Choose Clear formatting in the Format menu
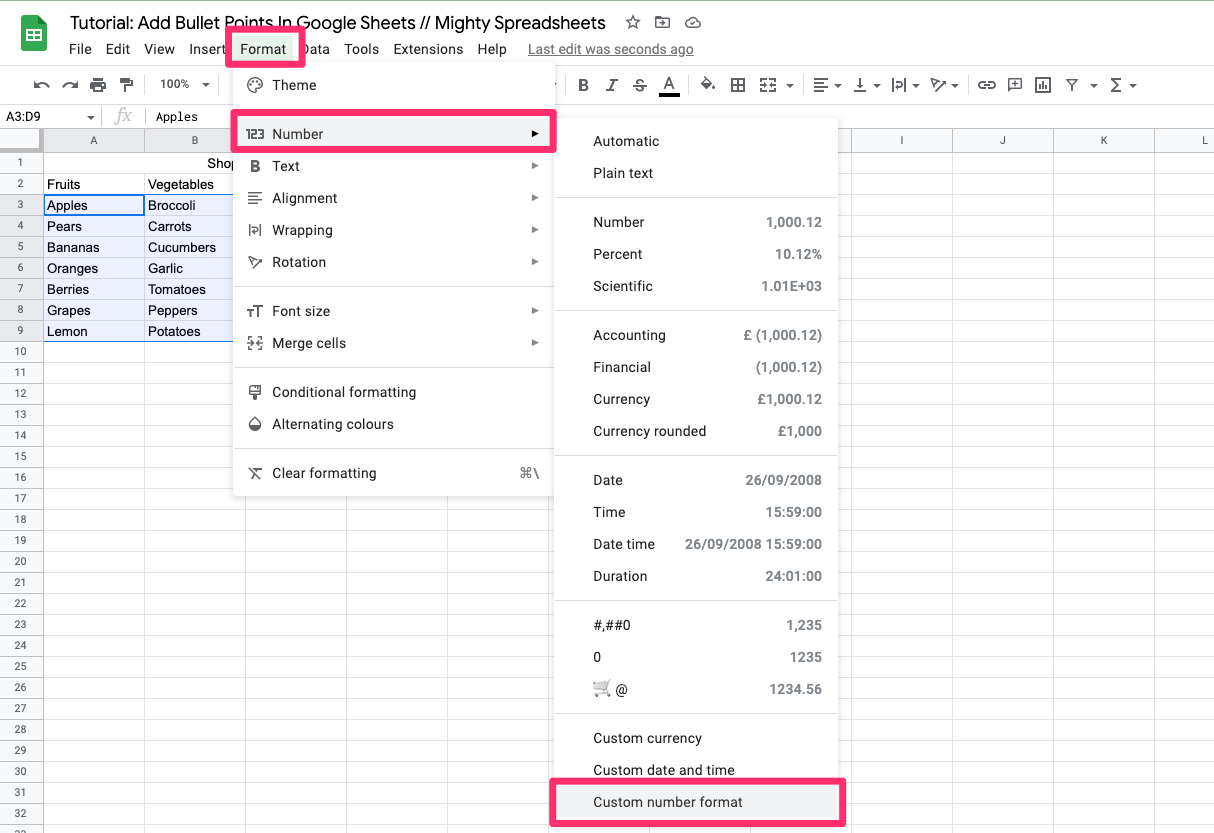The image size is (1214, 833). (393, 473)
